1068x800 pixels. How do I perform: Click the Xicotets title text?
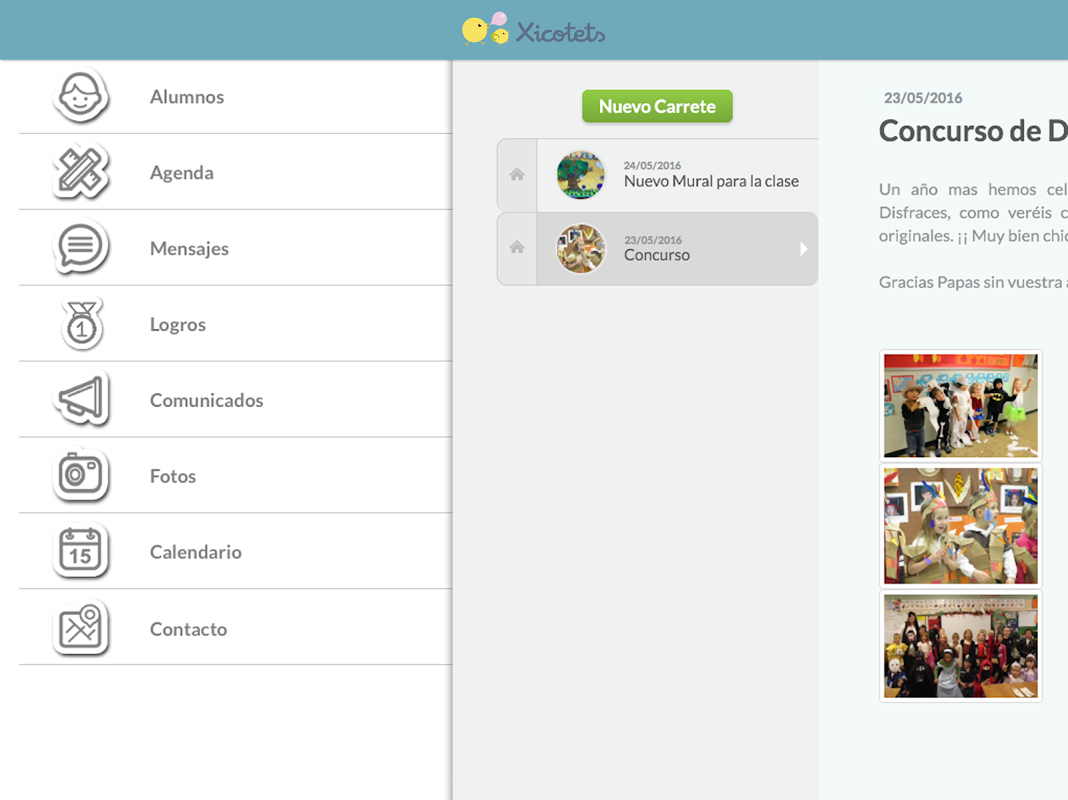tap(560, 32)
